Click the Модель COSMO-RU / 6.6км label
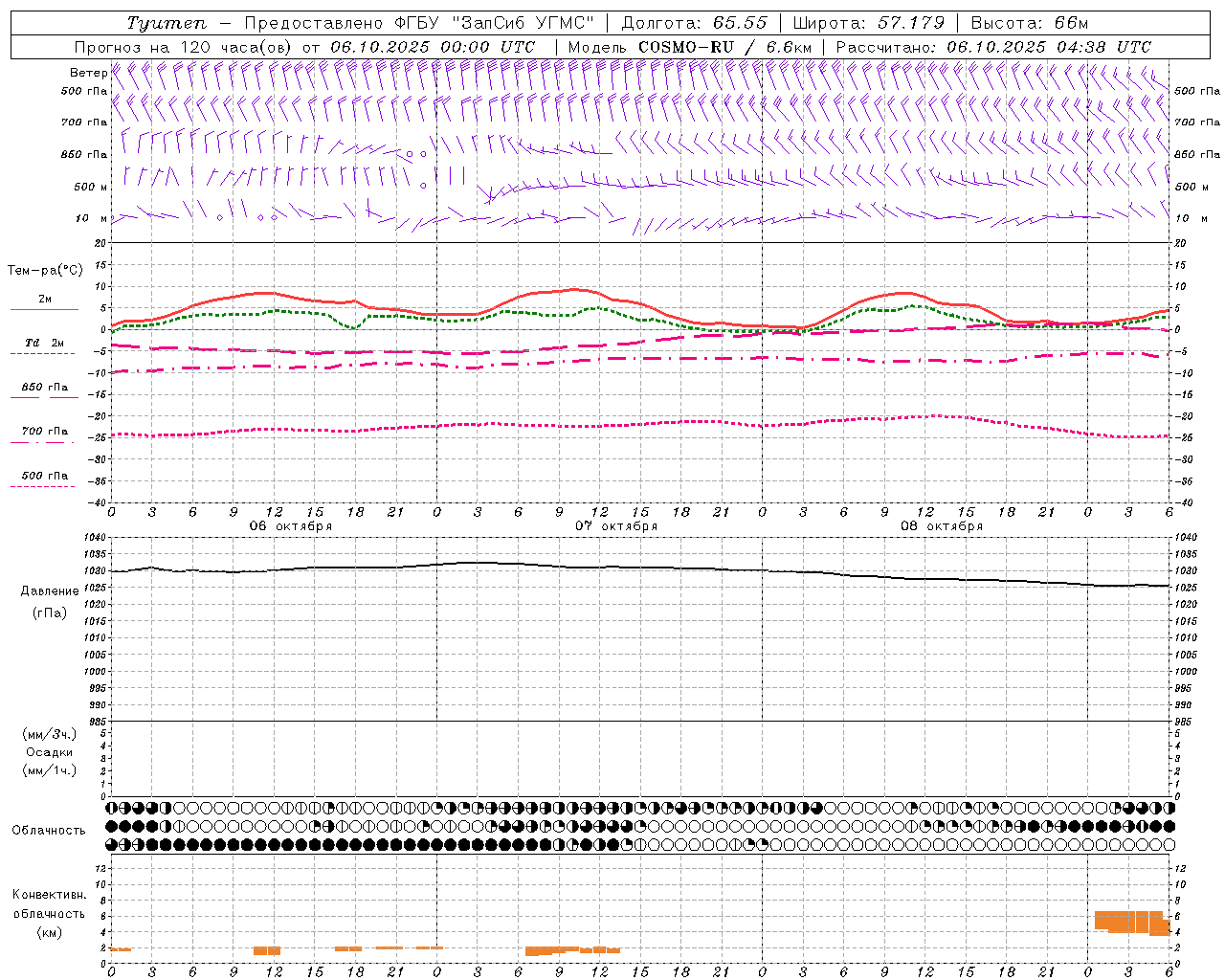This screenshot has height=980, width=1225. 689,47
